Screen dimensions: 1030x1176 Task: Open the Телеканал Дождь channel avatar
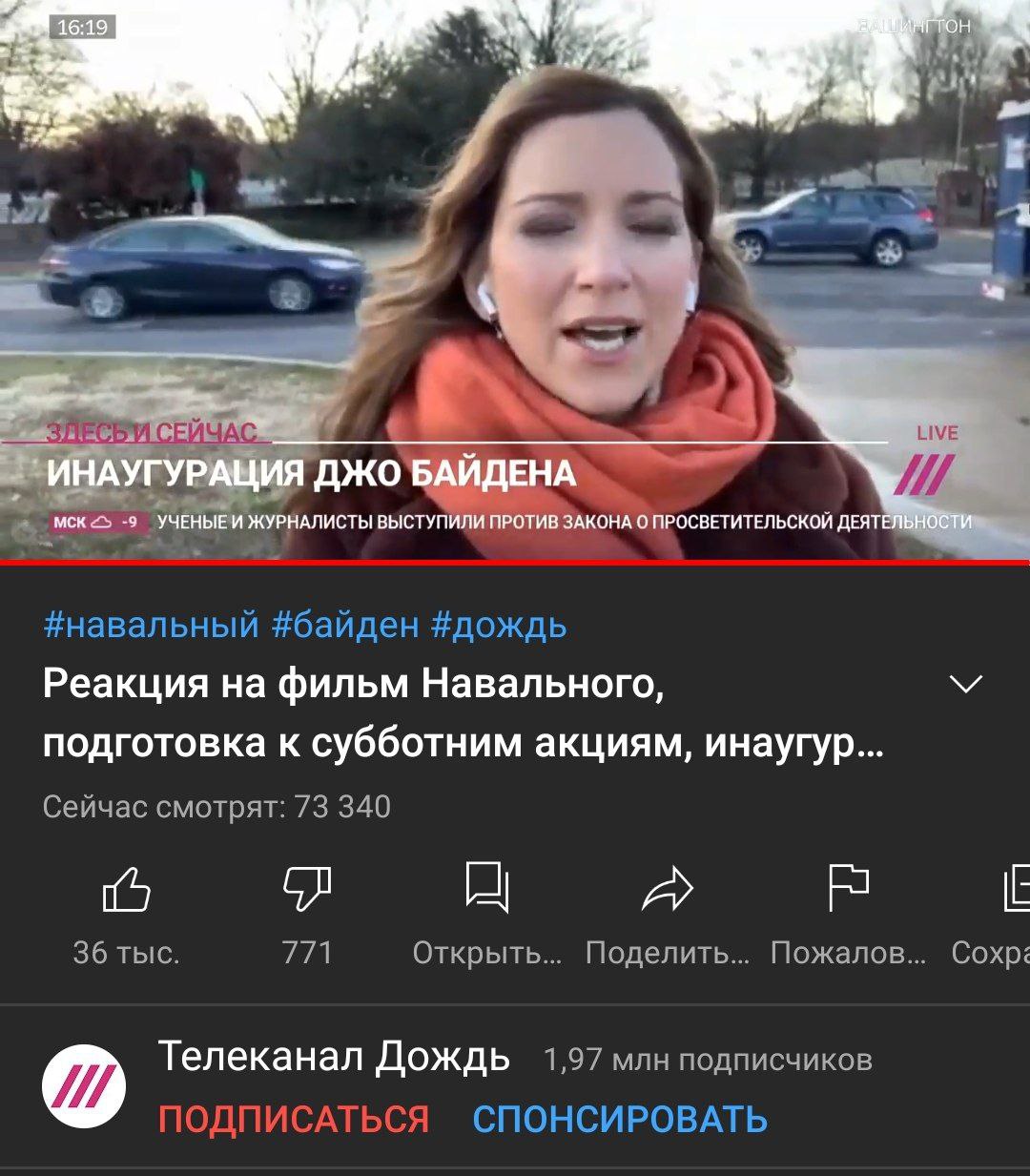tap(85, 1087)
